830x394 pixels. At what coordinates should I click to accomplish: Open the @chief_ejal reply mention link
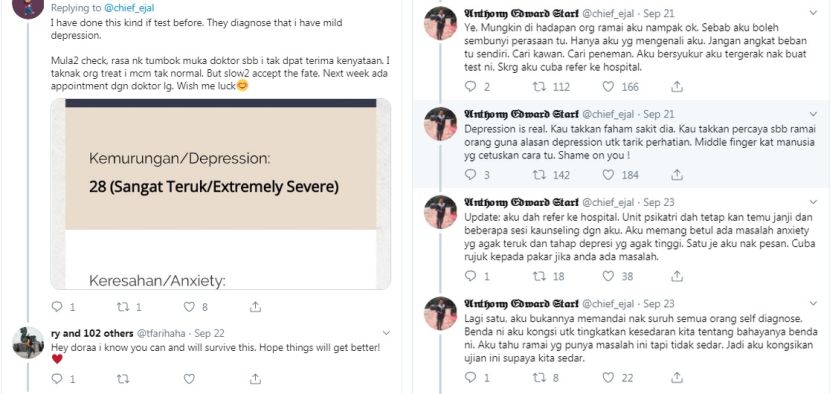click(129, 7)
